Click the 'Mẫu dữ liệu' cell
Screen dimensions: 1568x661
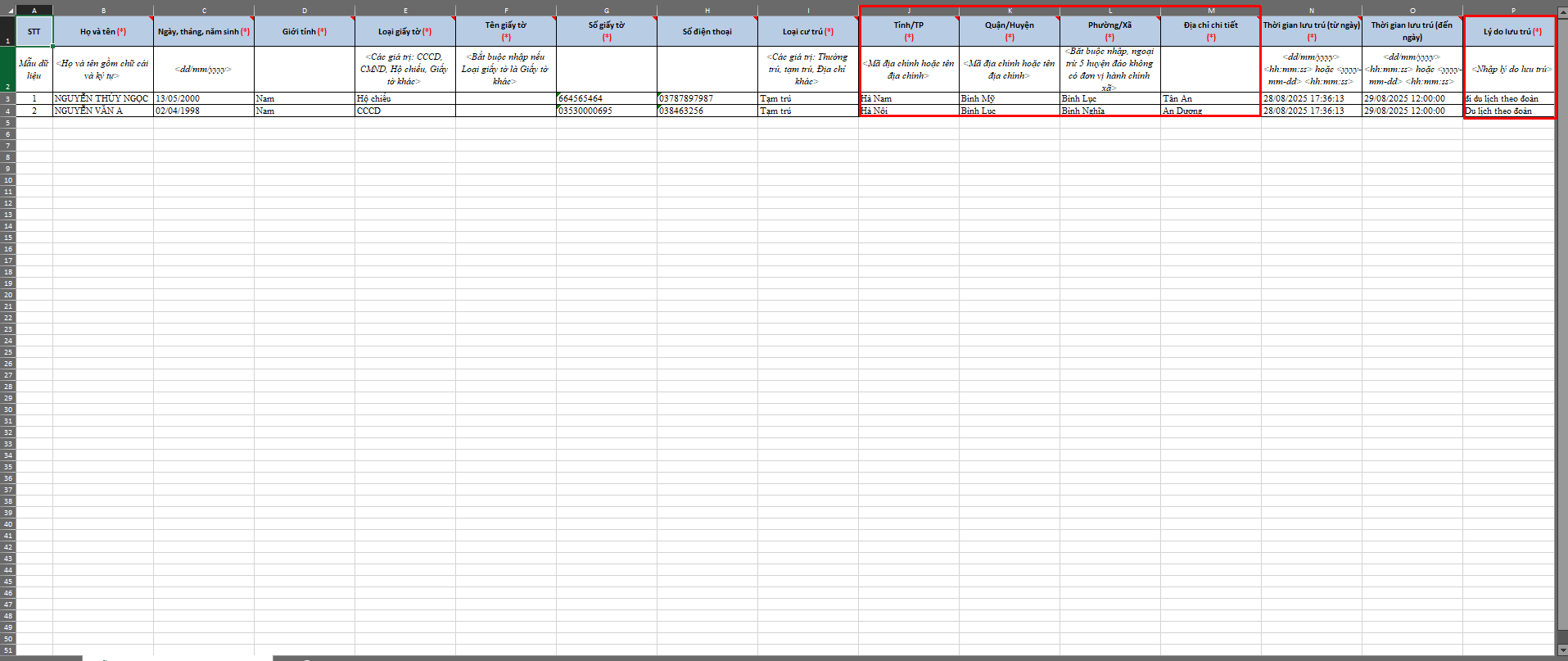[x=34, y=69]
